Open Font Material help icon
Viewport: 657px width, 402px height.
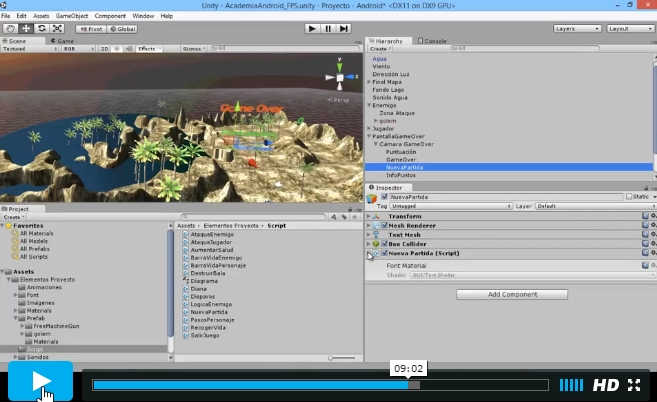tap(645, 265)
